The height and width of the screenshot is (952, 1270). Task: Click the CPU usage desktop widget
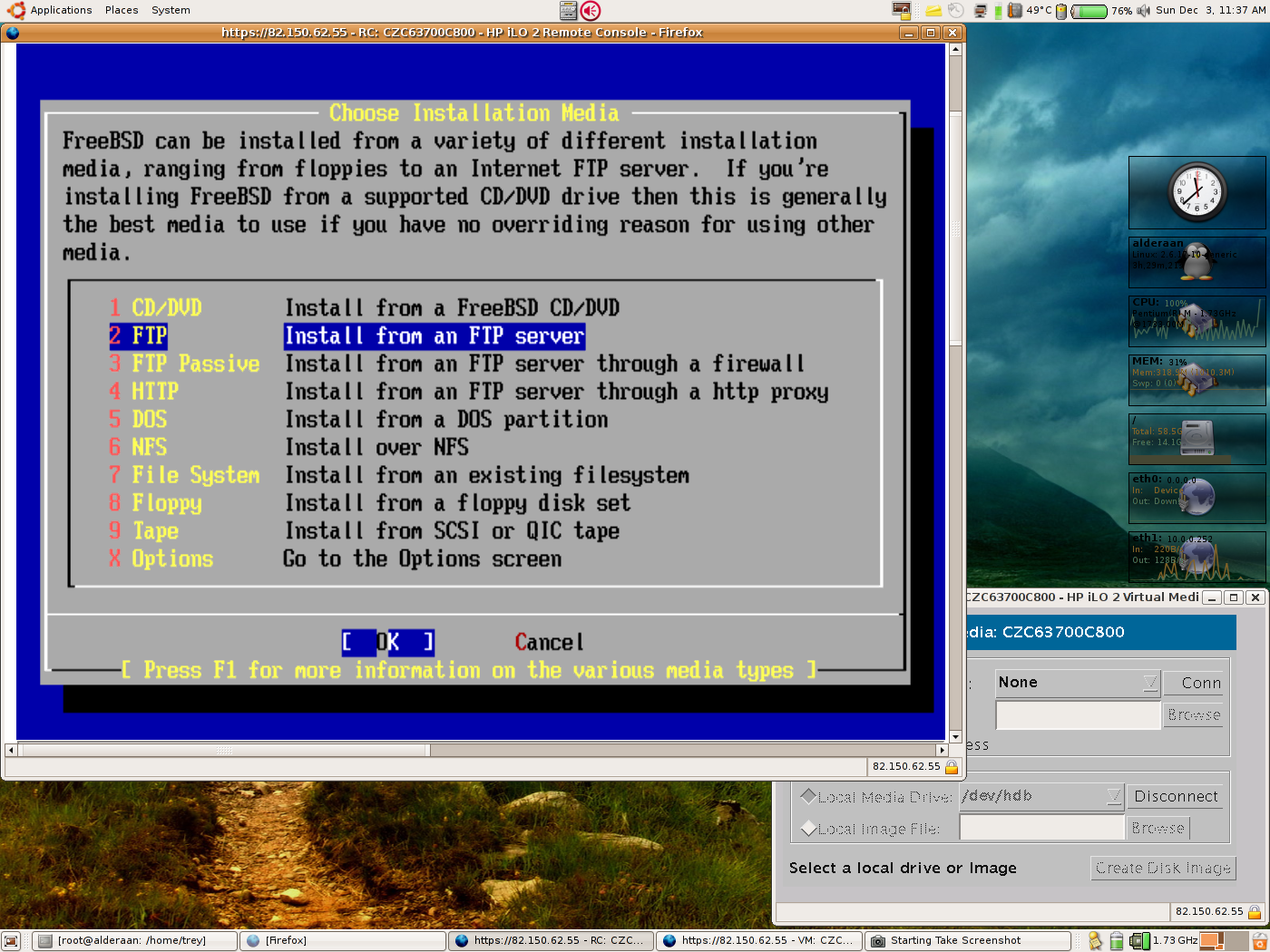[x=1197, y=321]
